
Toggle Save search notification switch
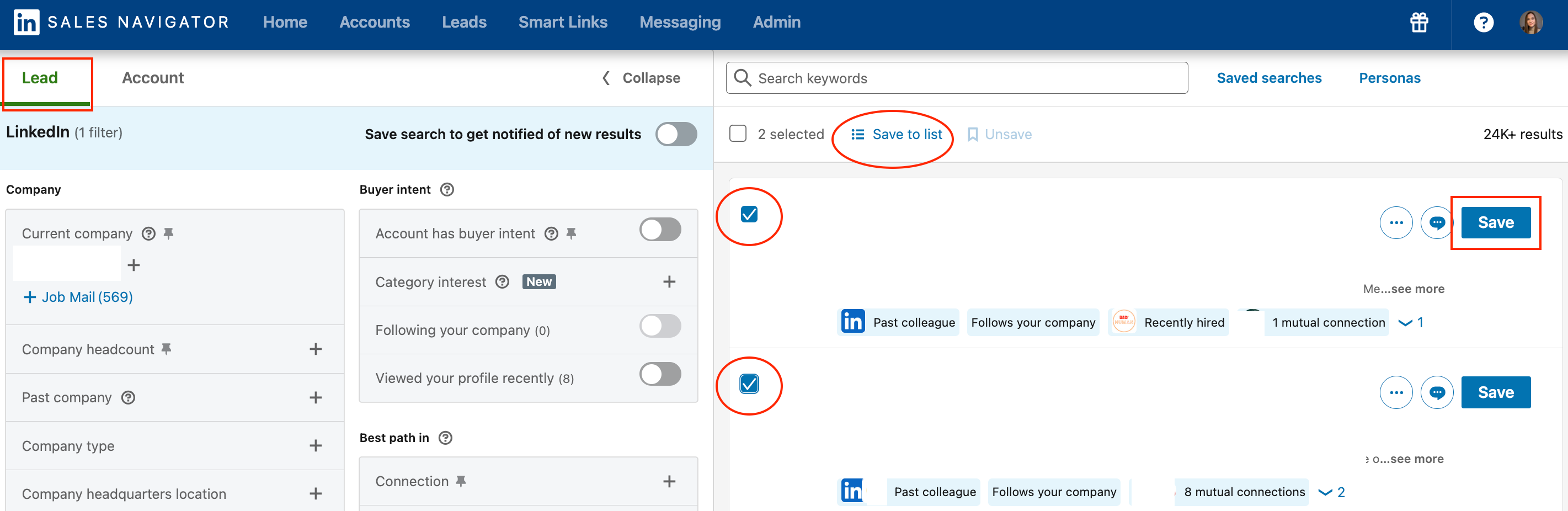tap(676, 134)
